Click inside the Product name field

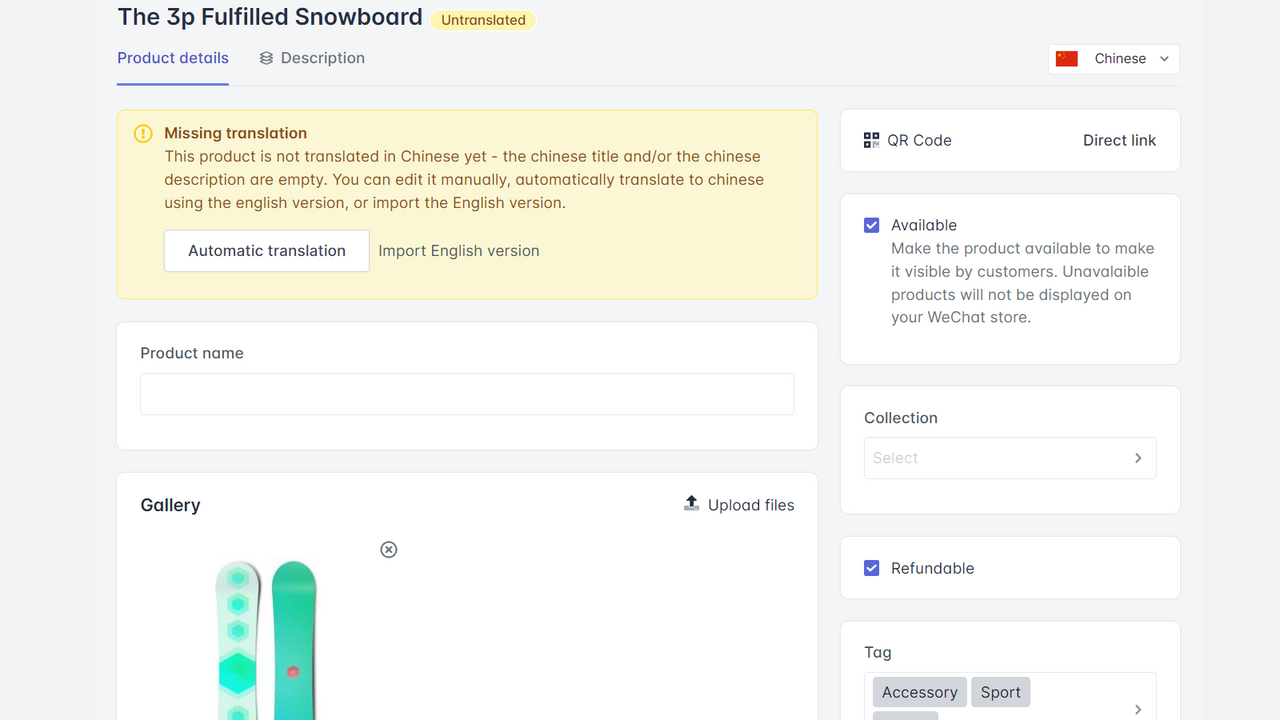[466, 393]
